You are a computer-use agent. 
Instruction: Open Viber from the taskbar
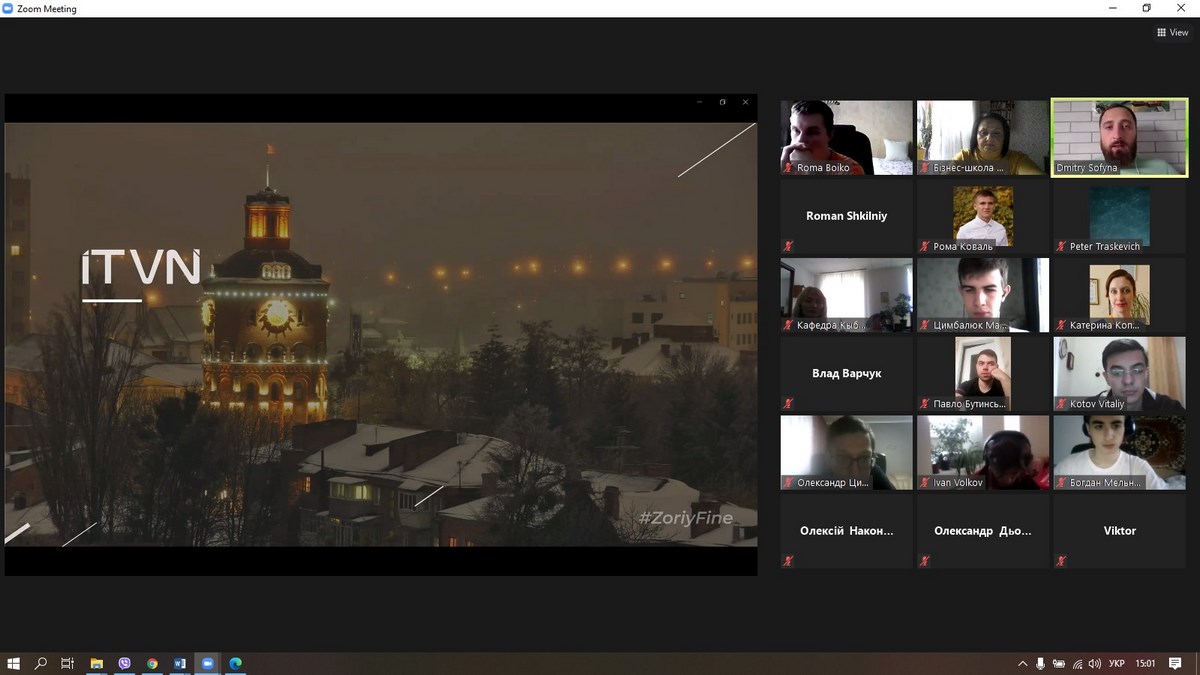coord(124,663)
